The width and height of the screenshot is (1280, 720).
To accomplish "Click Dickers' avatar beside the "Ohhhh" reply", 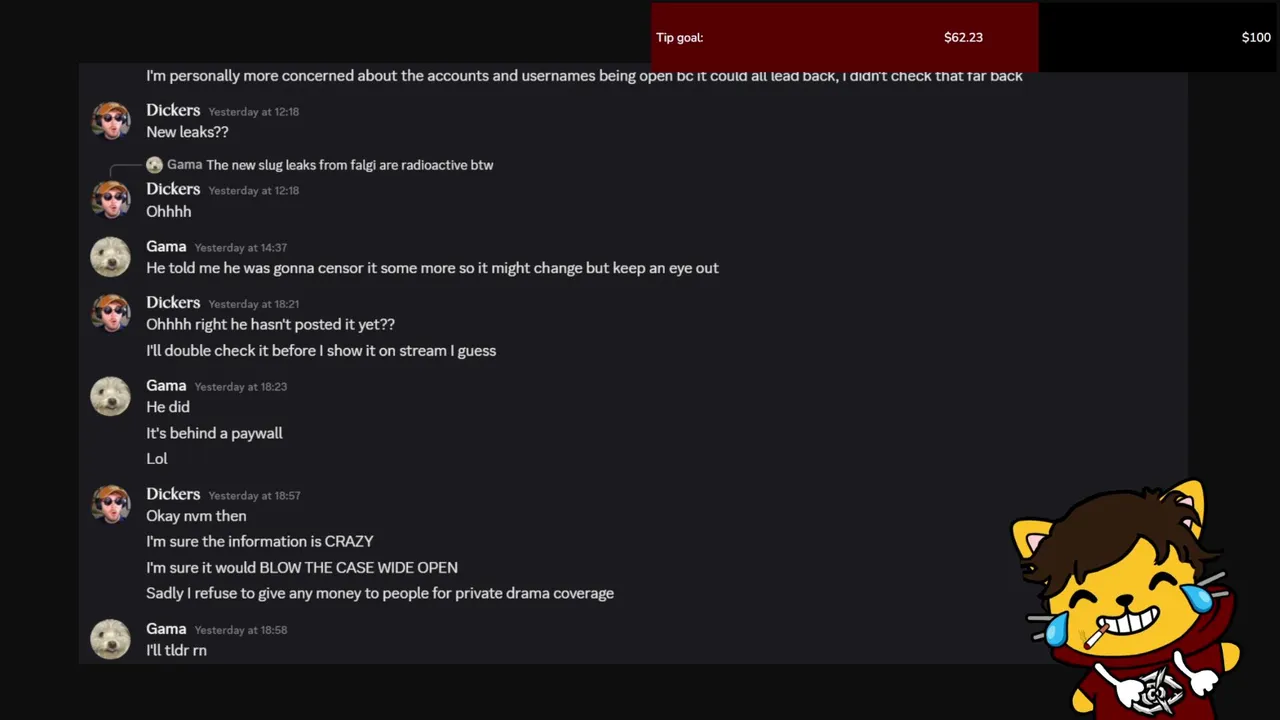I will coord(110,199).
